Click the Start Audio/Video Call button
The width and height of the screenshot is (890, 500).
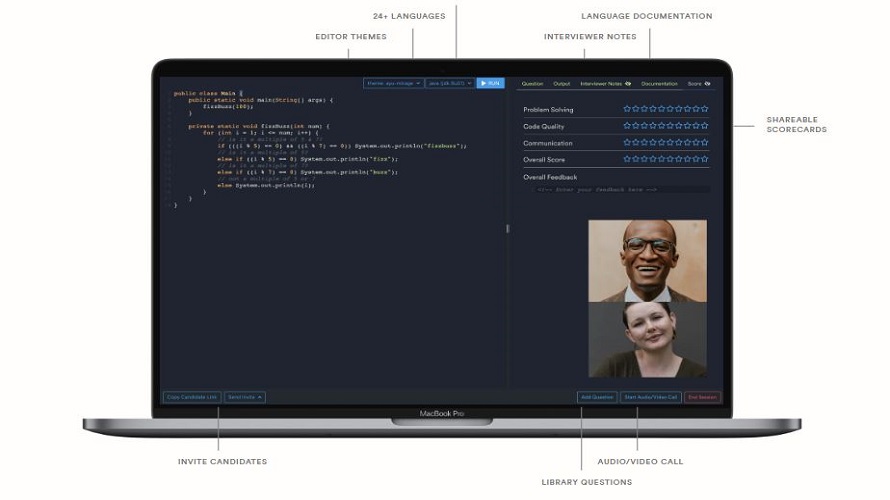click(x=651, y=397)
